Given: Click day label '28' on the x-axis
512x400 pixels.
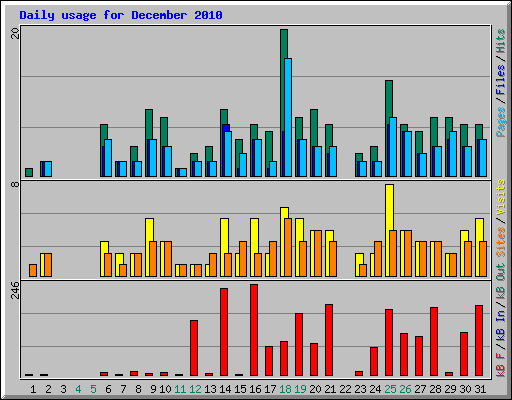Looking at the screenshot, I should click(x=435, y=389).
